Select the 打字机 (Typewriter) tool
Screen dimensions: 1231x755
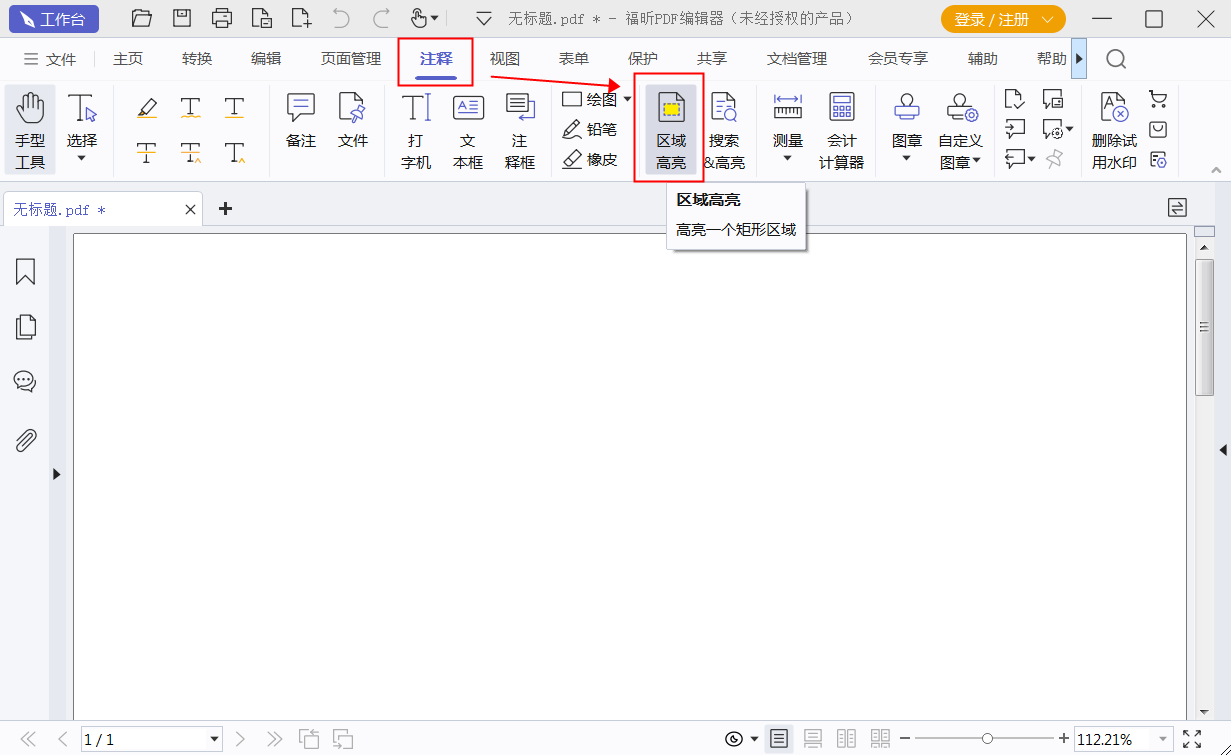click(x=415, y=130)
